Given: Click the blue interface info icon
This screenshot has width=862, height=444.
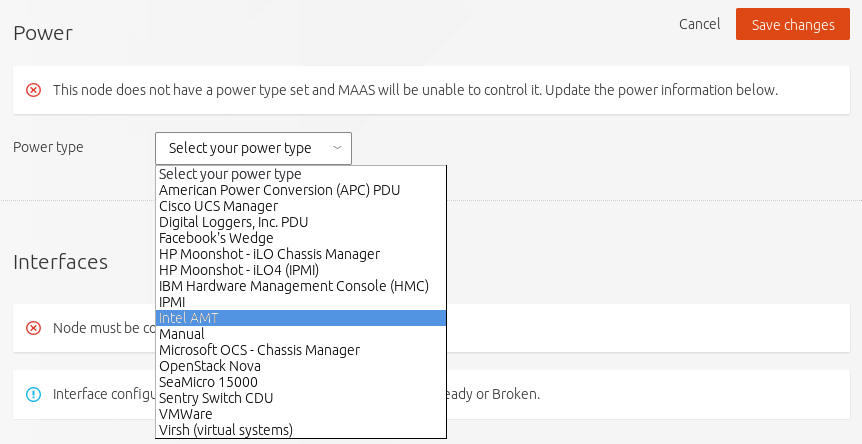Looking at the screenshot, I should (x=33, y=394).
